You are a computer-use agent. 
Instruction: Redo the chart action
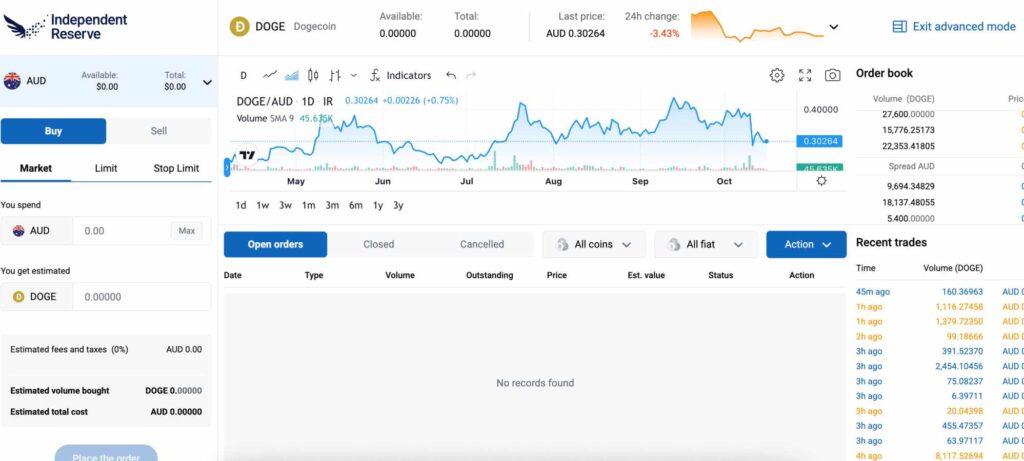[x=471, y=75]
